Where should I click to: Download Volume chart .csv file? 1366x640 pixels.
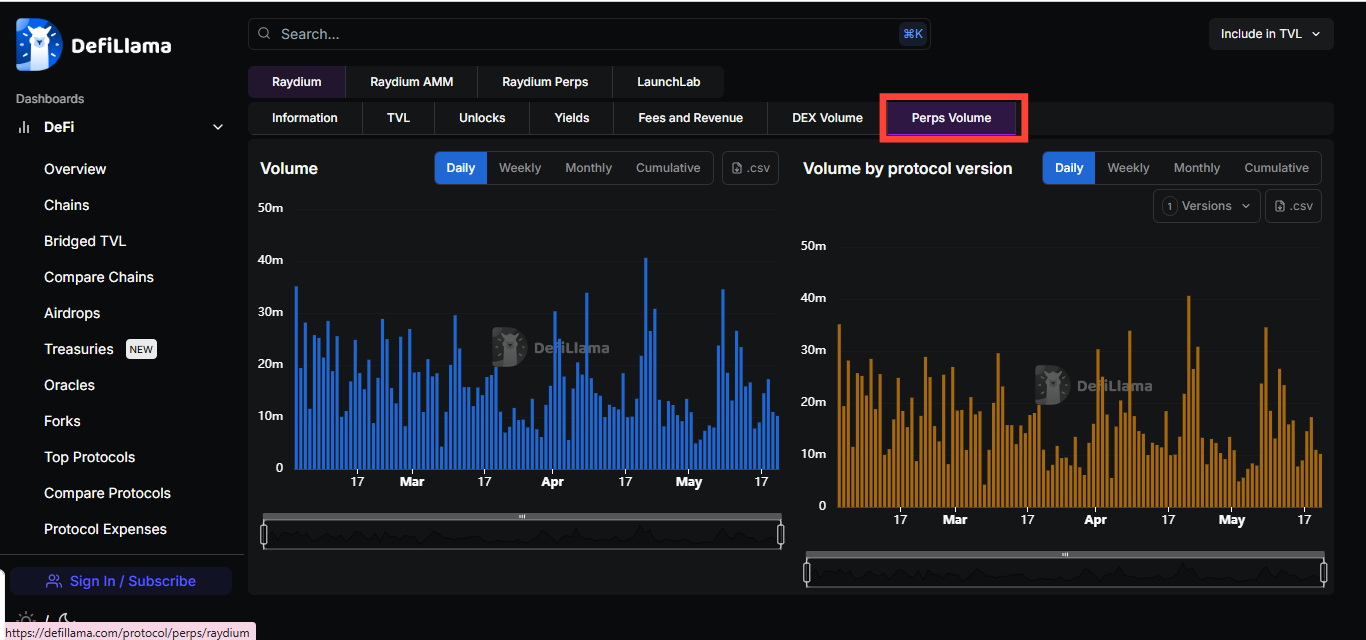click(750, 168)
